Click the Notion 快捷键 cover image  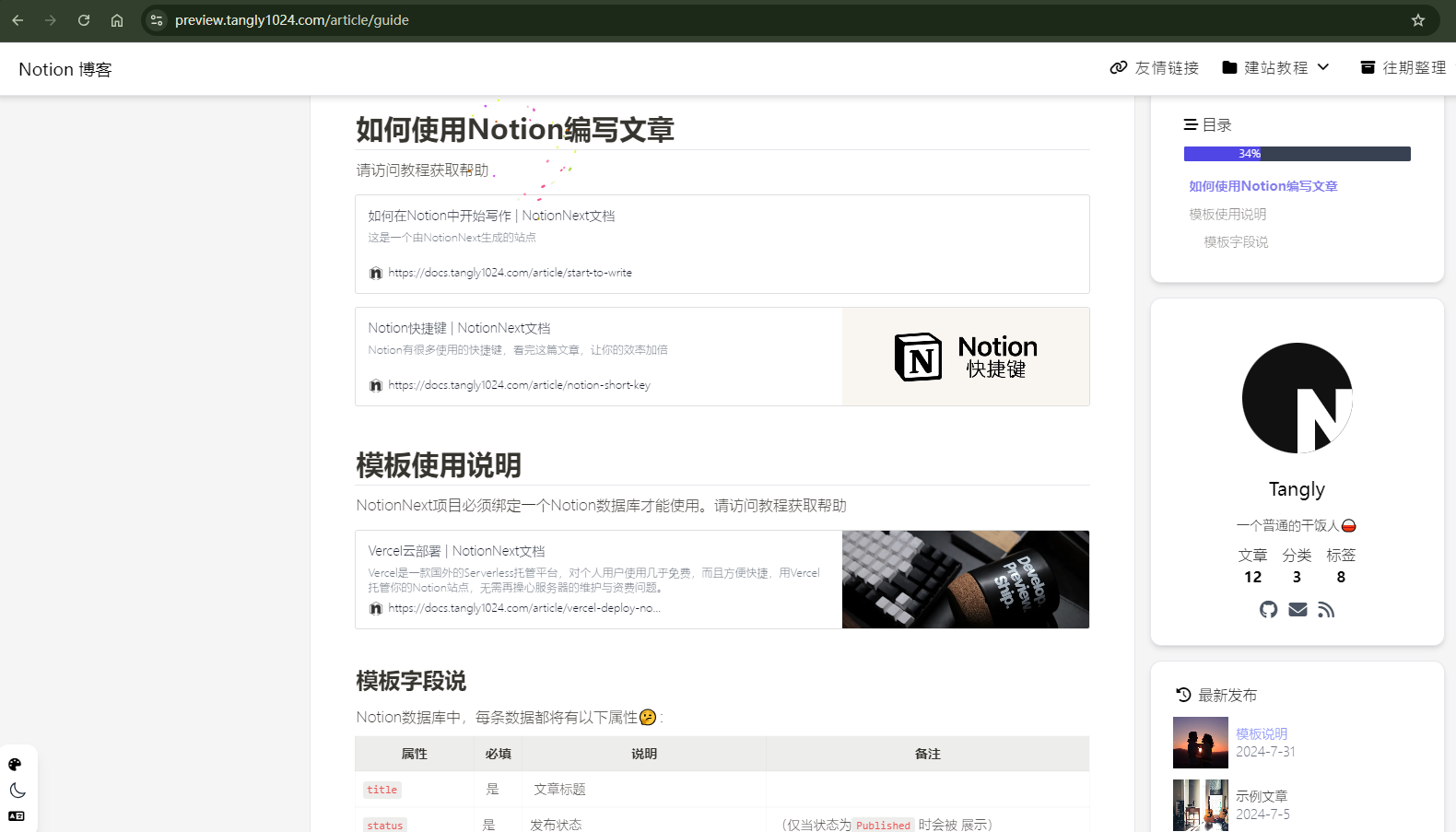pos(966,357)
